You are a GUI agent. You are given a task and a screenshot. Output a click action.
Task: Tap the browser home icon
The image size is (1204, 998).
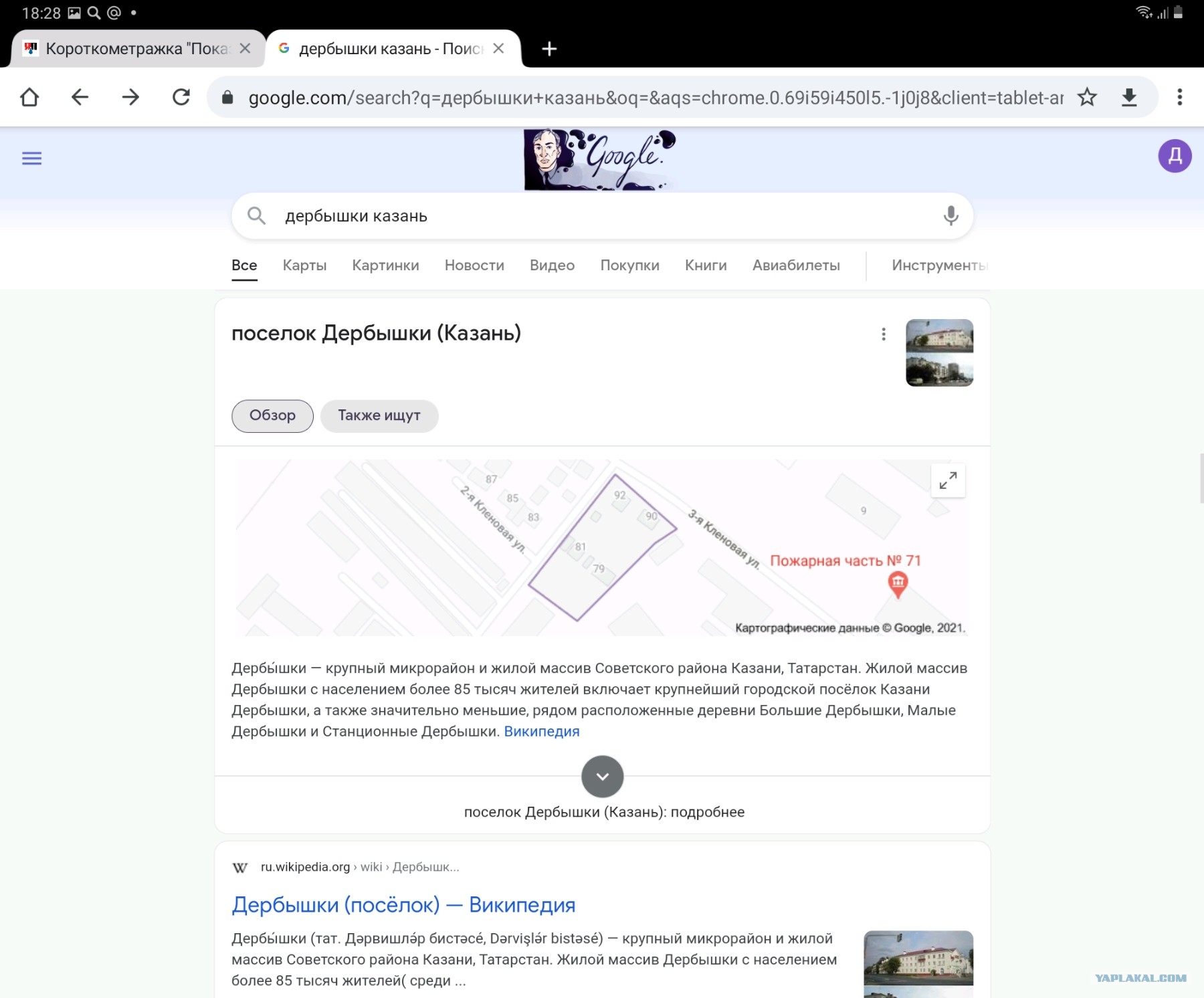(x=29, y=98)
